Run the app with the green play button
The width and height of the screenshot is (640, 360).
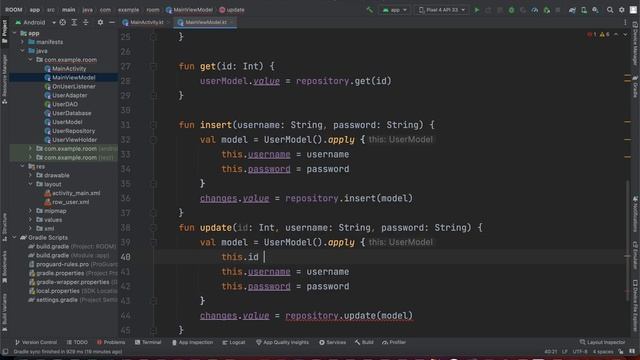(x=476, y=10)
